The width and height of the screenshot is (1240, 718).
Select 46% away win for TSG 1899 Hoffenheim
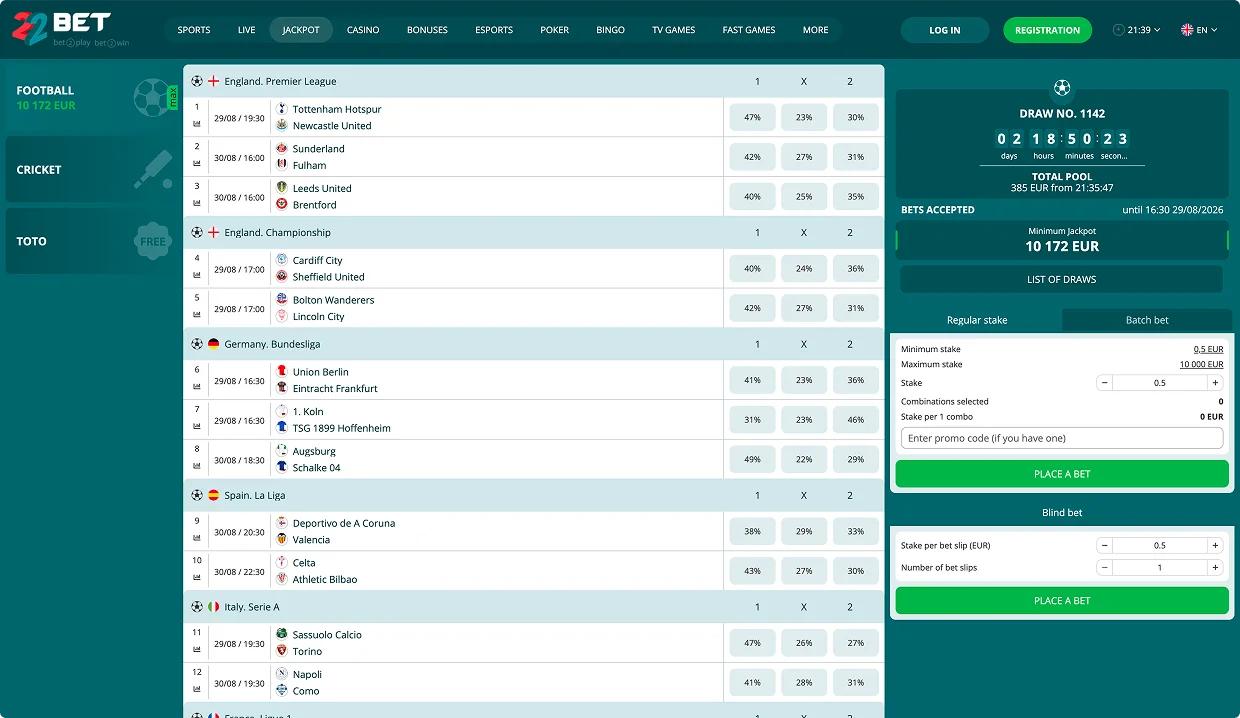pos(855,420)
